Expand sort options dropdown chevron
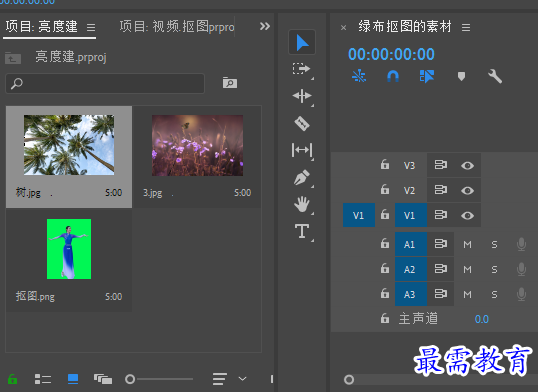This screenshot has height=392, width=538. coord(242,379)
